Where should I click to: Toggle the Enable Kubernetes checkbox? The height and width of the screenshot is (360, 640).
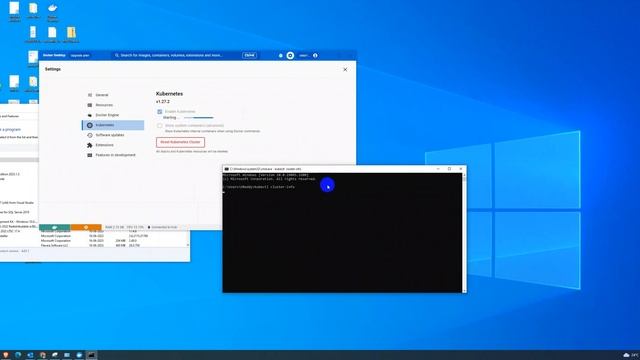pyautogui.click(x=160, y=111)
